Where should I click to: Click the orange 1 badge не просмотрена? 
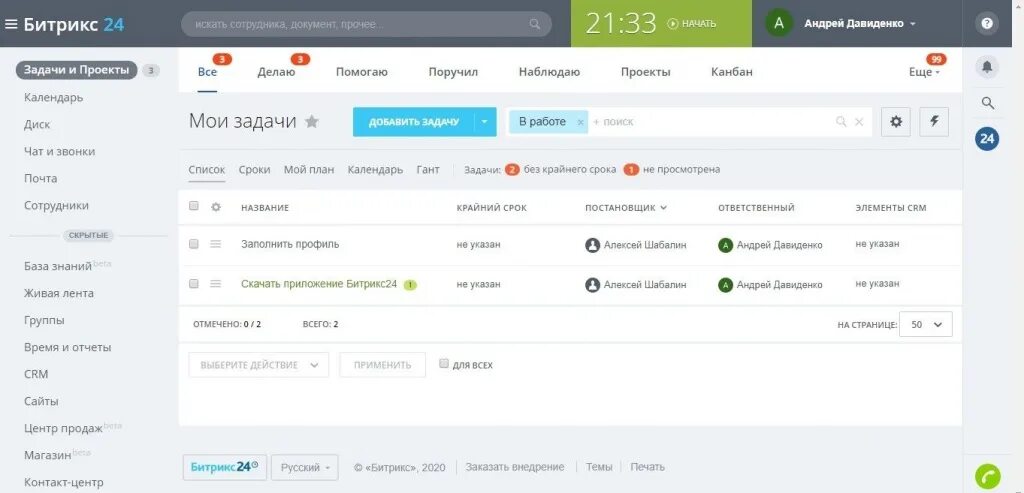630,170
